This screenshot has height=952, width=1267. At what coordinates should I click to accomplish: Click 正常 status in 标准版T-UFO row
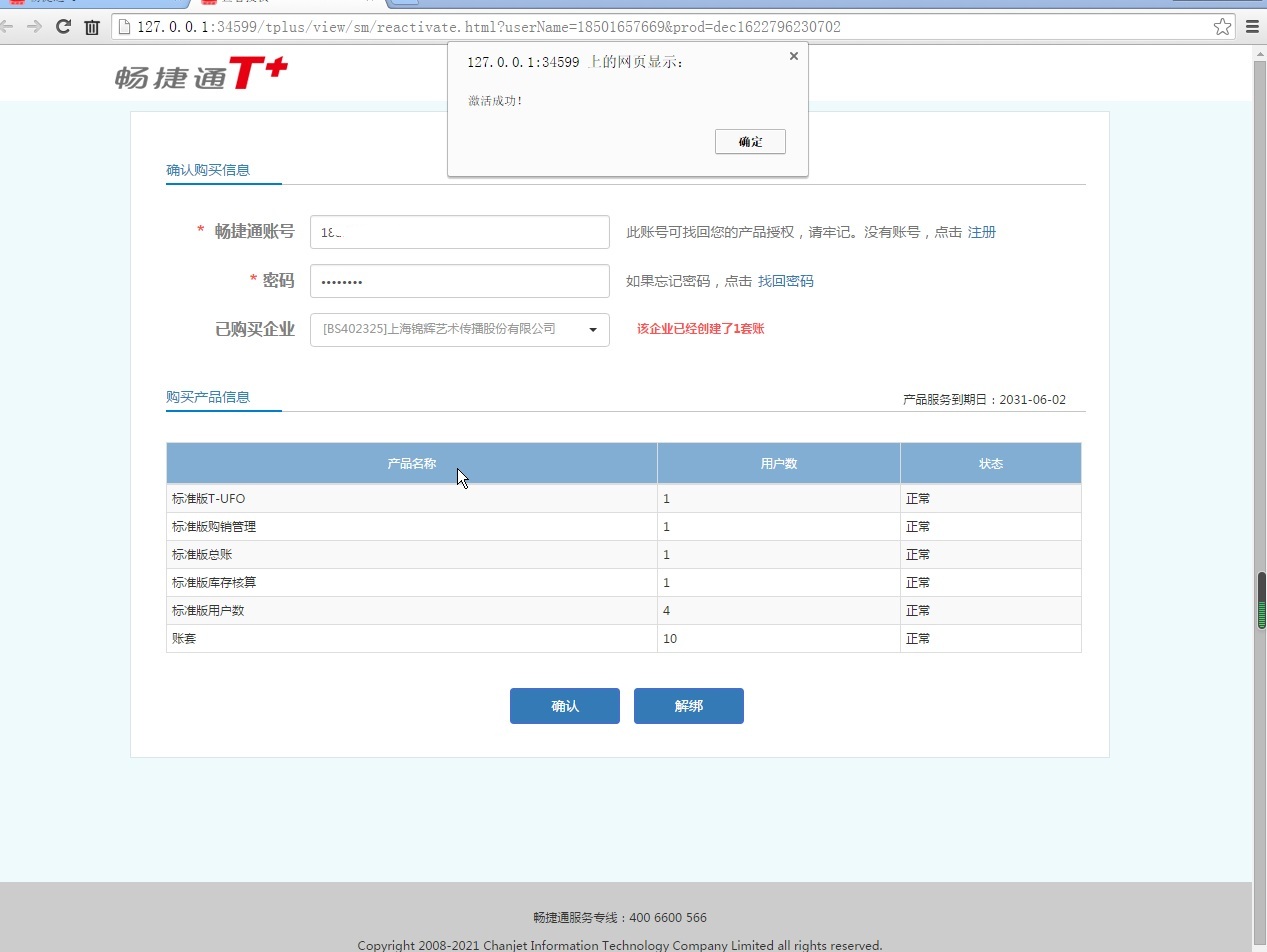918,498
